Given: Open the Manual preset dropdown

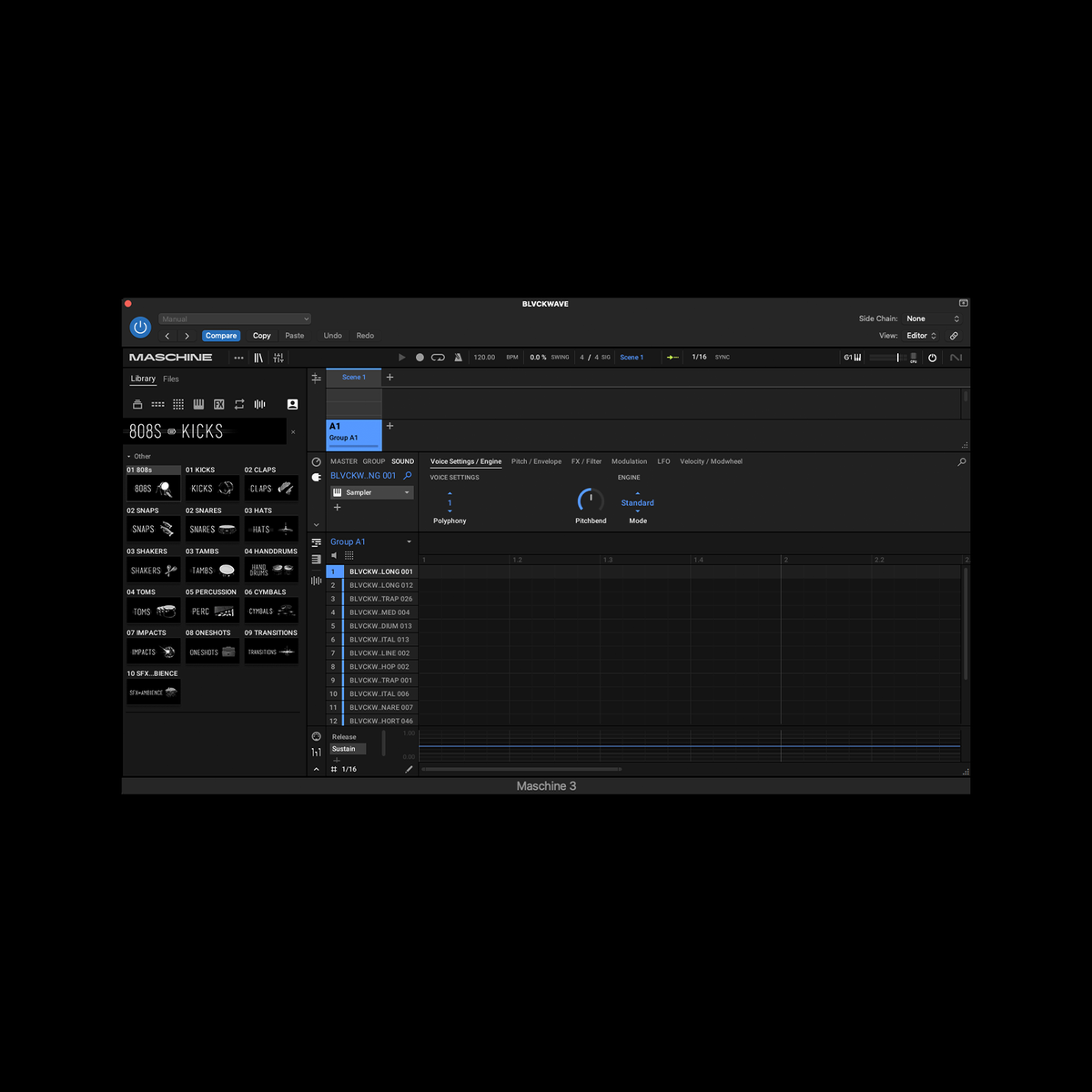Looking at the screenshot, I should [x=235, y=319].
